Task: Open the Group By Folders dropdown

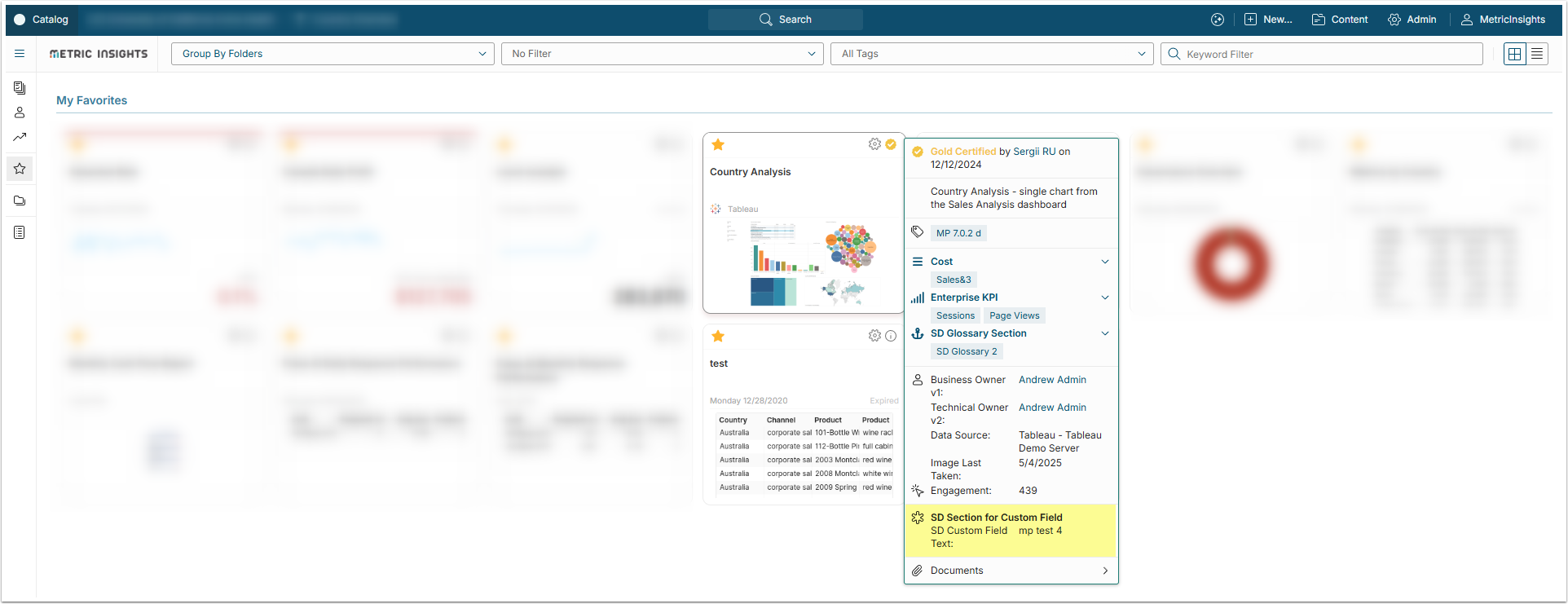Action: pos(333,54)
